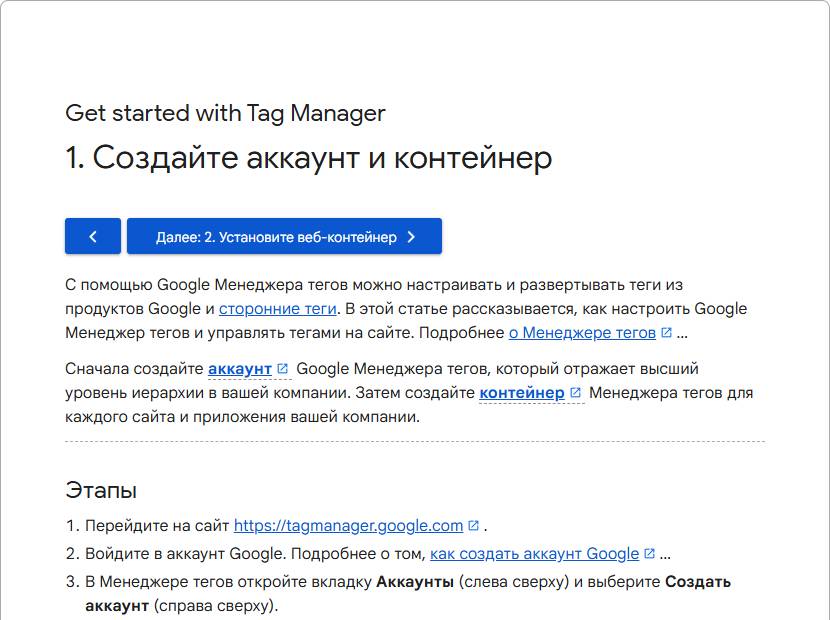The height and width of the screenshot is (620, 830).
Task: Click external-link icon after "о Менеджере тегов"
Action: point(666,333)
